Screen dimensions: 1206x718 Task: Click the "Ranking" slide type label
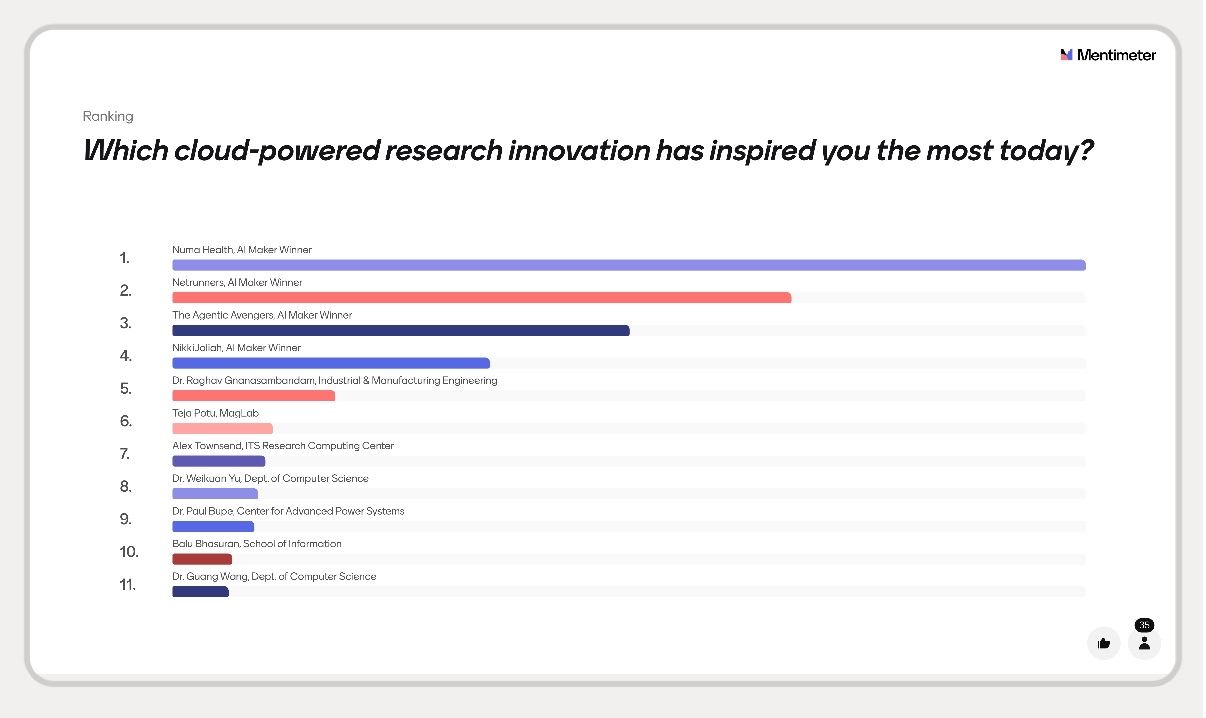[x=108, y=116]
